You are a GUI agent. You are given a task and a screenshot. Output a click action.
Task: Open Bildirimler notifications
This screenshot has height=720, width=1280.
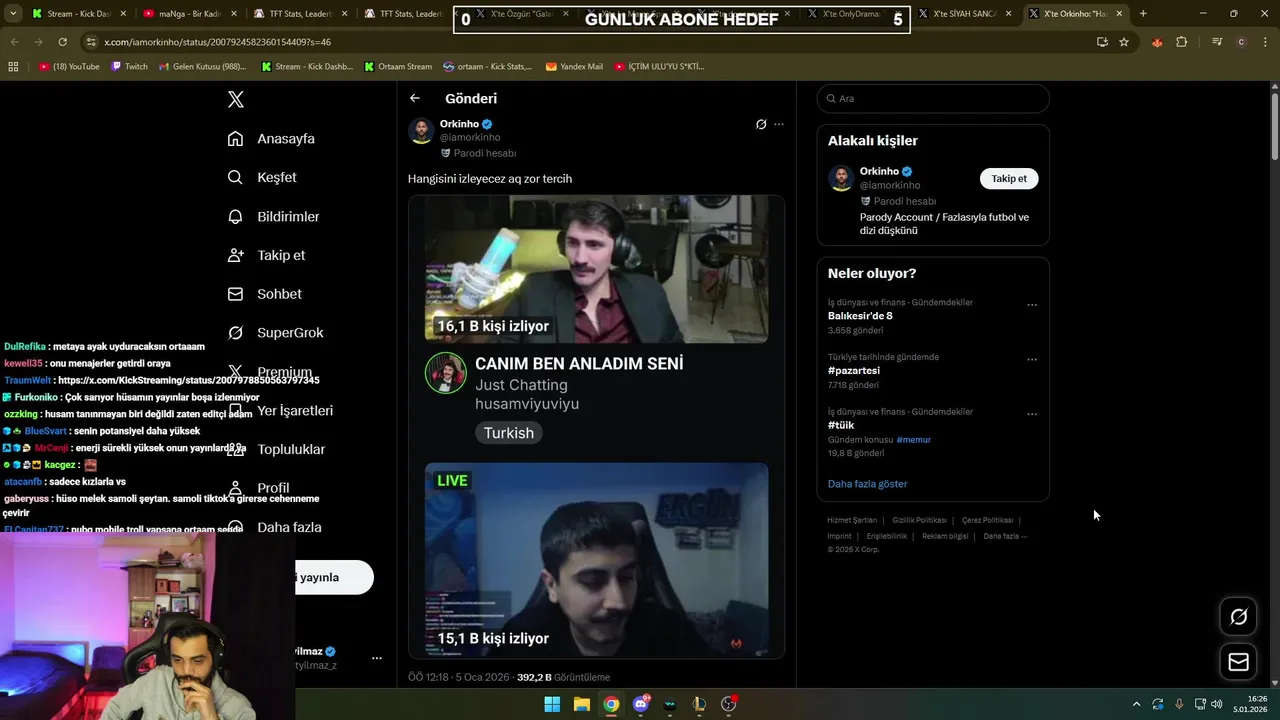pyautogui.click(x=273, y=216)
